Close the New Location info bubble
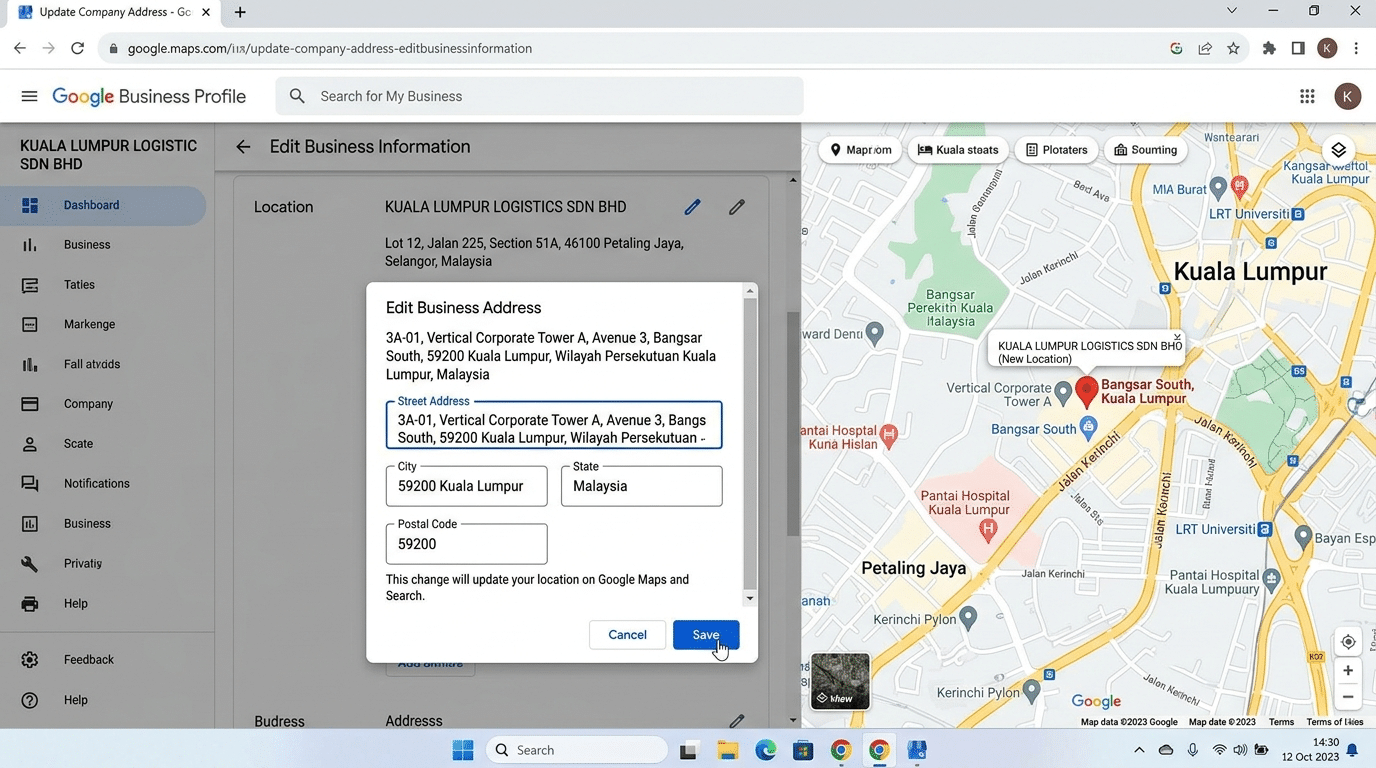 point(1177,337)
